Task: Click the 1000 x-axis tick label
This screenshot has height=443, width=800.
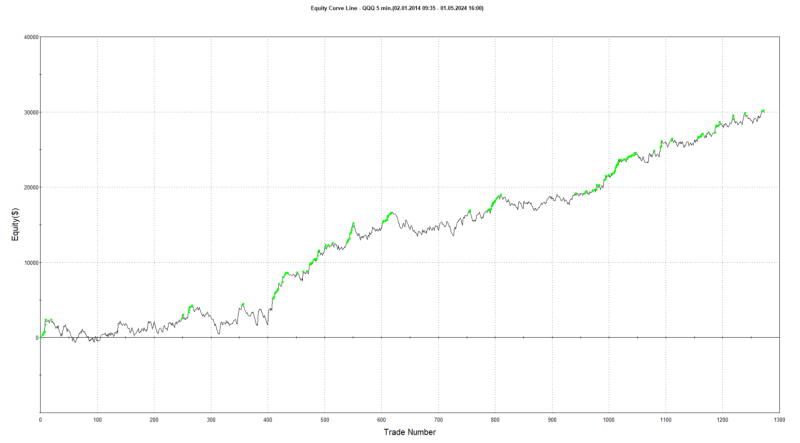Action: pyautogui.click(x=609, y=420)
